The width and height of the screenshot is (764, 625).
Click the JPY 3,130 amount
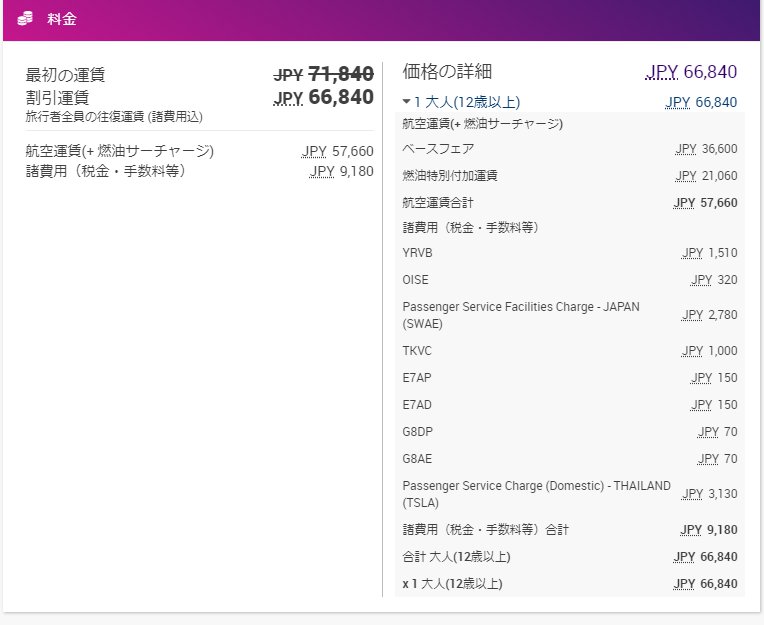[709, 494]
